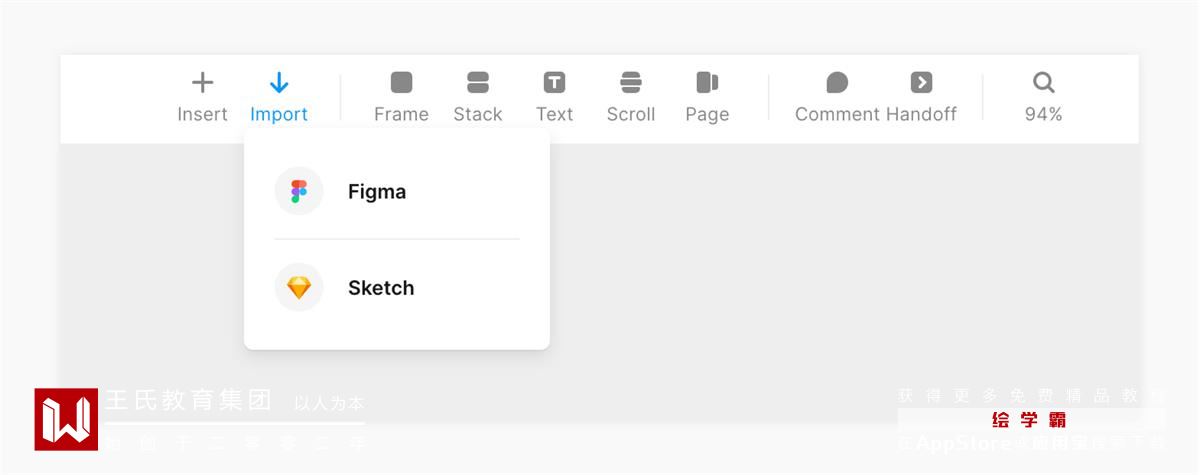This screenshot has width=1200, height=475.
Task: Collapse the Import dropdown via its label
Action: click(x=279, y=114)
